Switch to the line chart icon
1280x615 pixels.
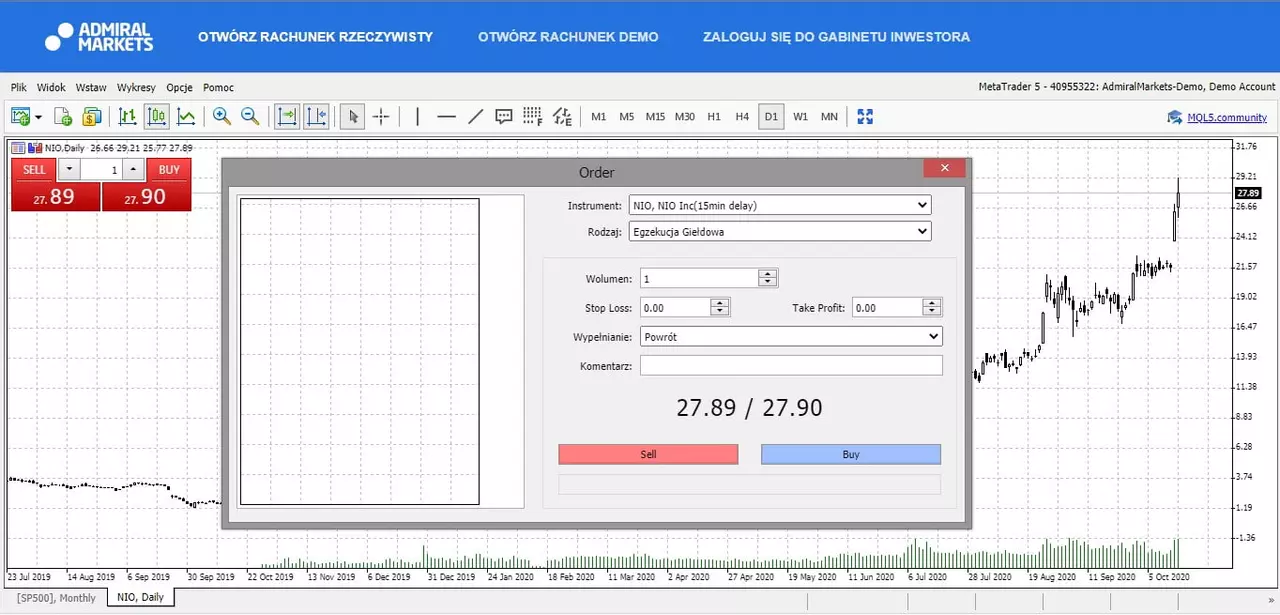point(186,117)
